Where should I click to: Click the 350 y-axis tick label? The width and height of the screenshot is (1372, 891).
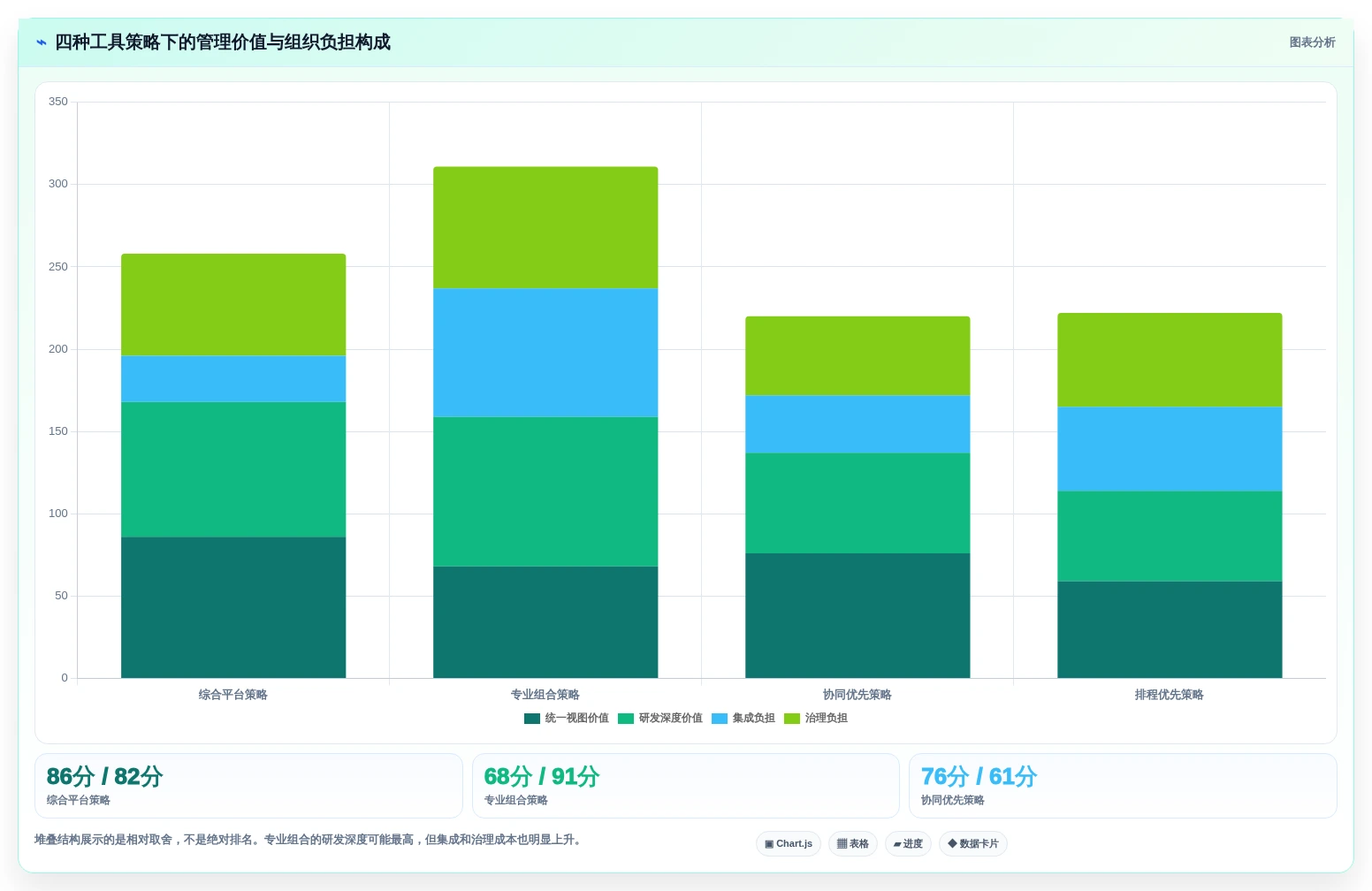[58, 102]
